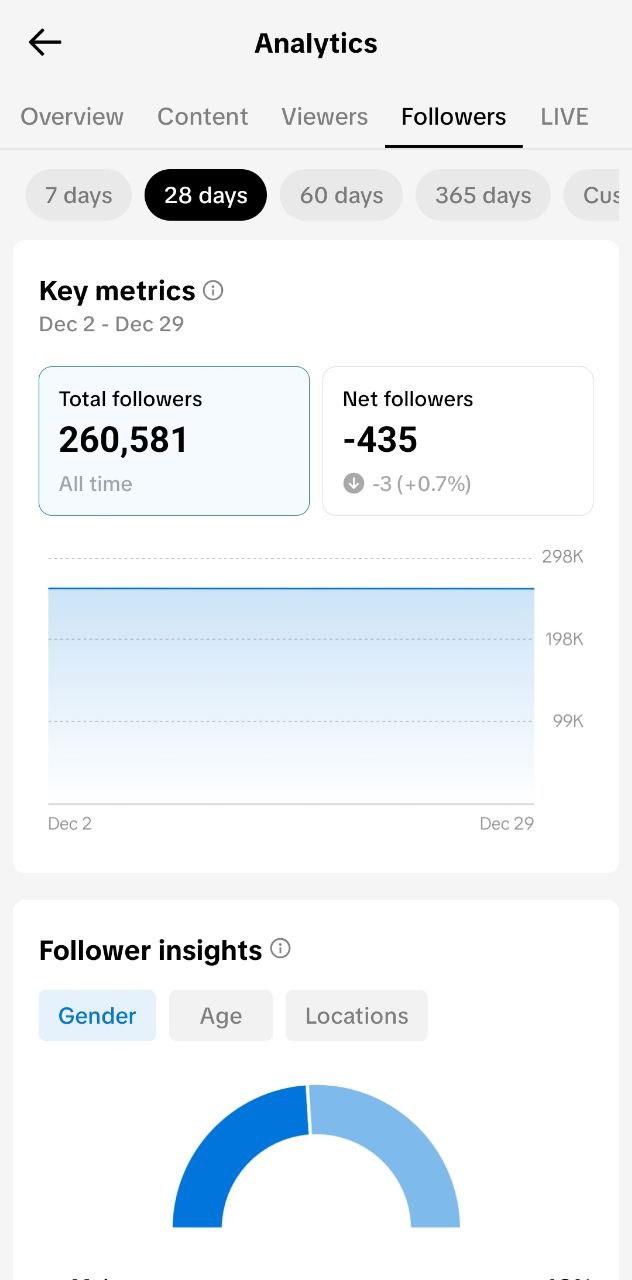View follower Locations insights
632x1280 pixels.
356,1016
